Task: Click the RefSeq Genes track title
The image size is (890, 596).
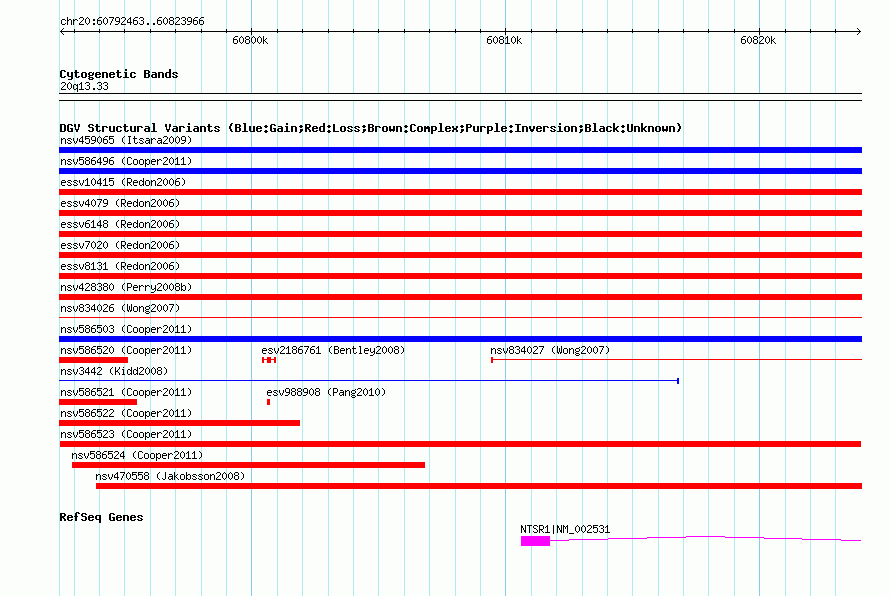Action: point(101,518)
